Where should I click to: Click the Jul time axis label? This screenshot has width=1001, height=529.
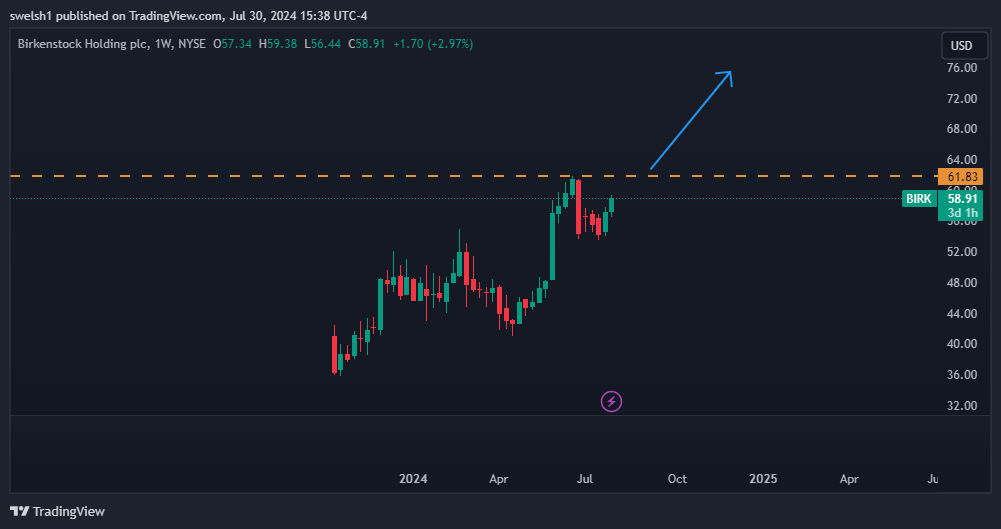coord(585,479)
